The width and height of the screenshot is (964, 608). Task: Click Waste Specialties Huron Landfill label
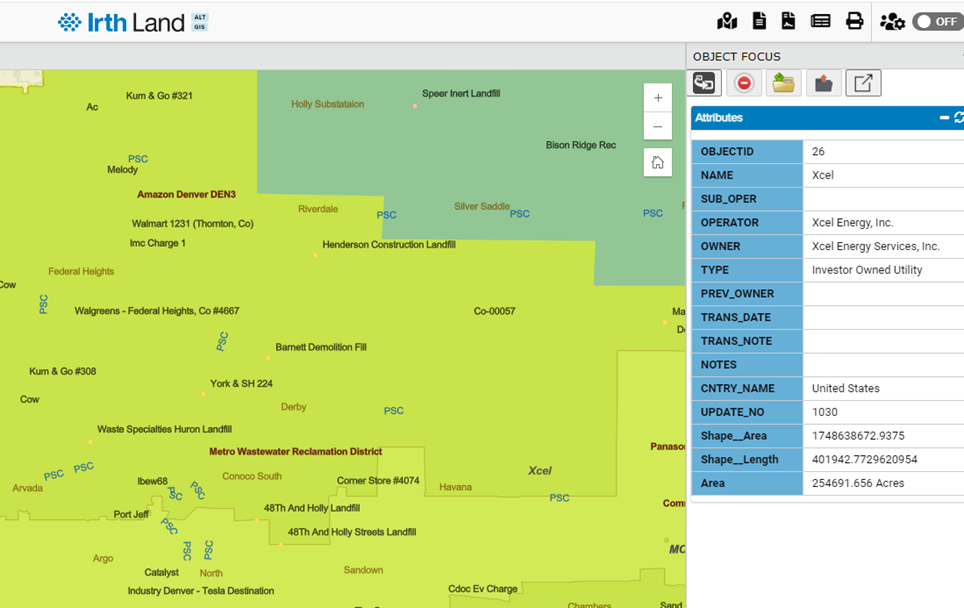tap(164, 429)
